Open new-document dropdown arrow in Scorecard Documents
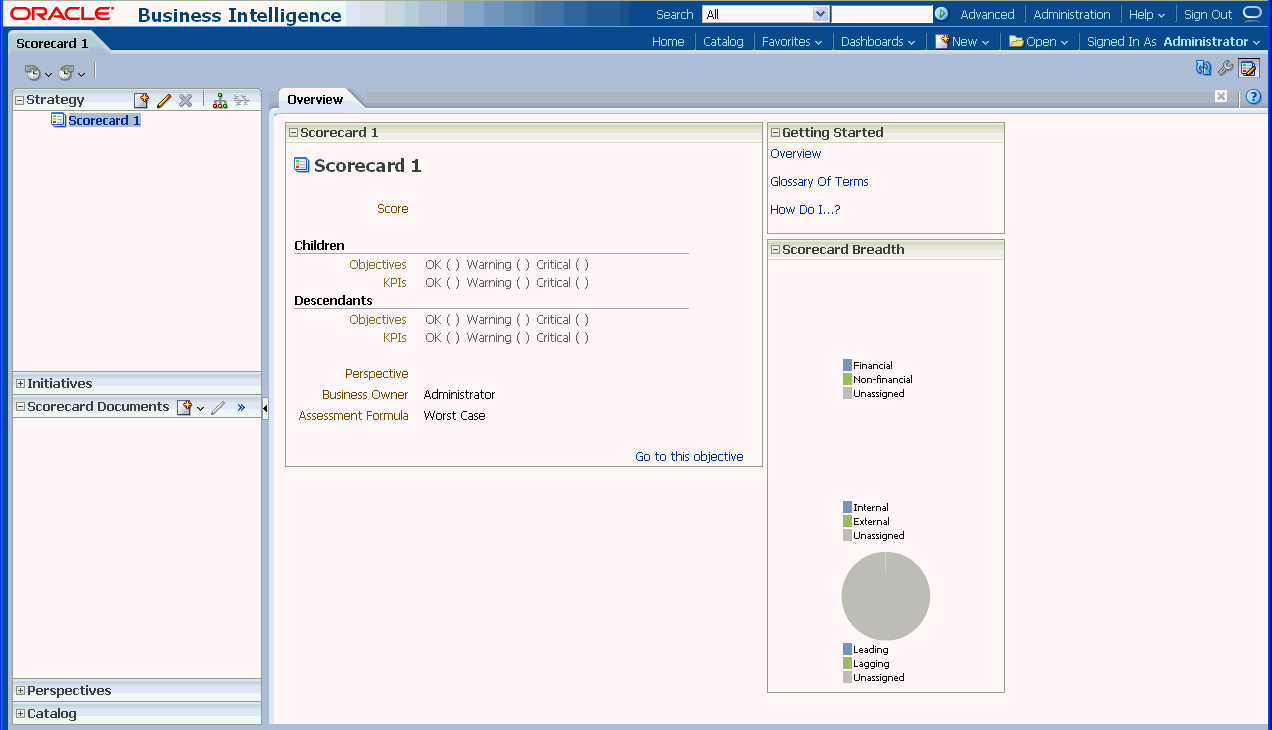Image resolution: width=1272 pixels, height=730 pixels. tap(200, 408)
